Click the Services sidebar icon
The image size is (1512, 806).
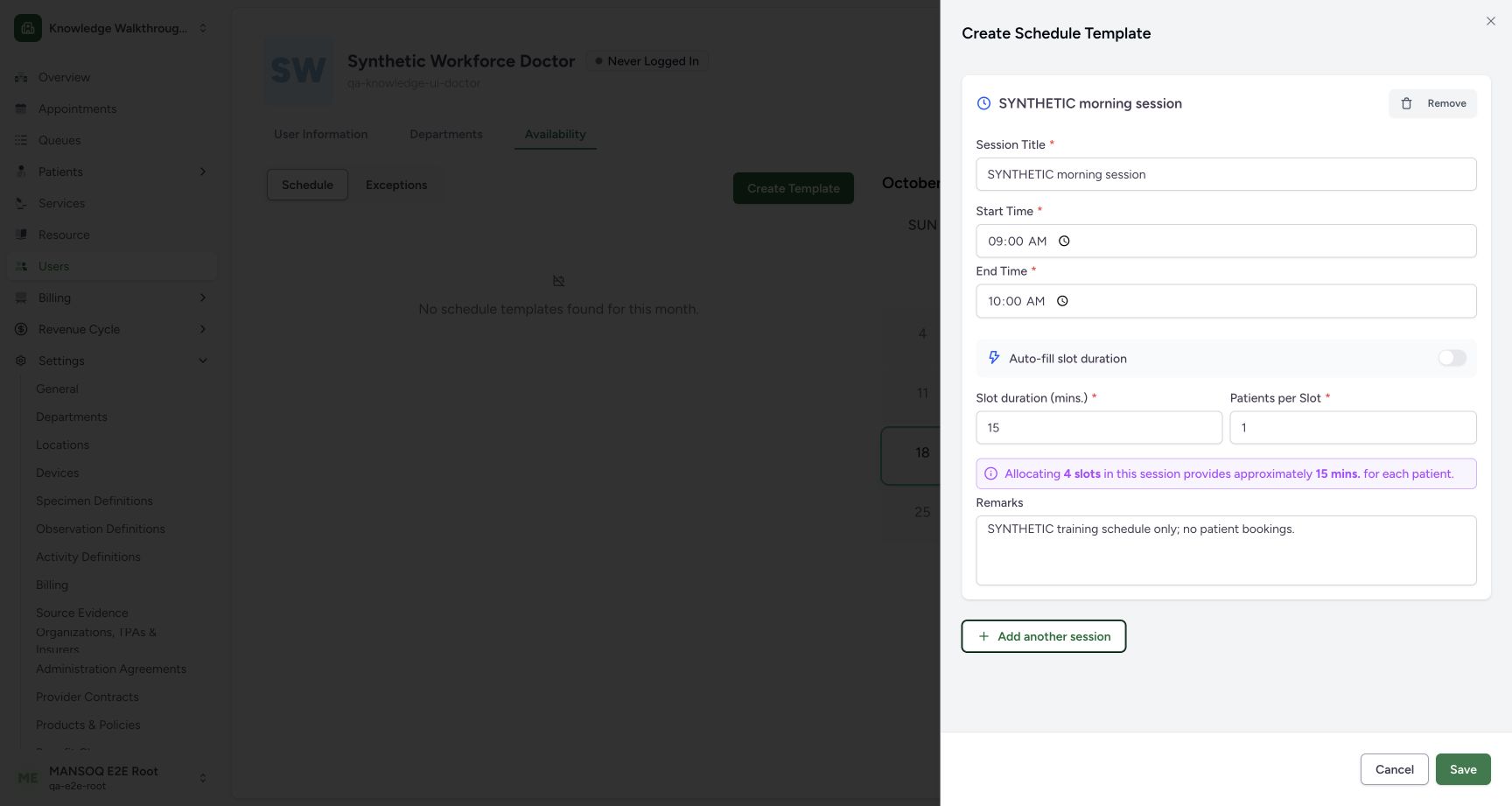pos(21,203)
